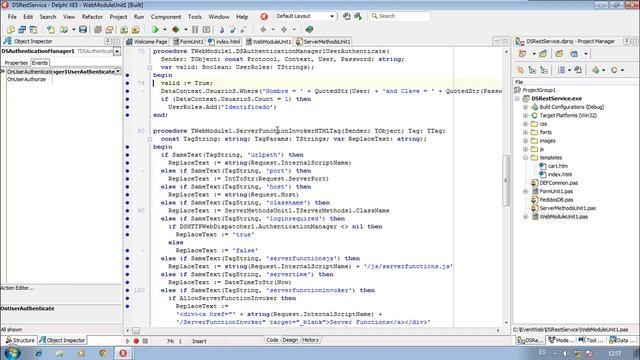Click the macro Stop button
640x360 pixels.
pyautogui.click(x=145, y=341)
